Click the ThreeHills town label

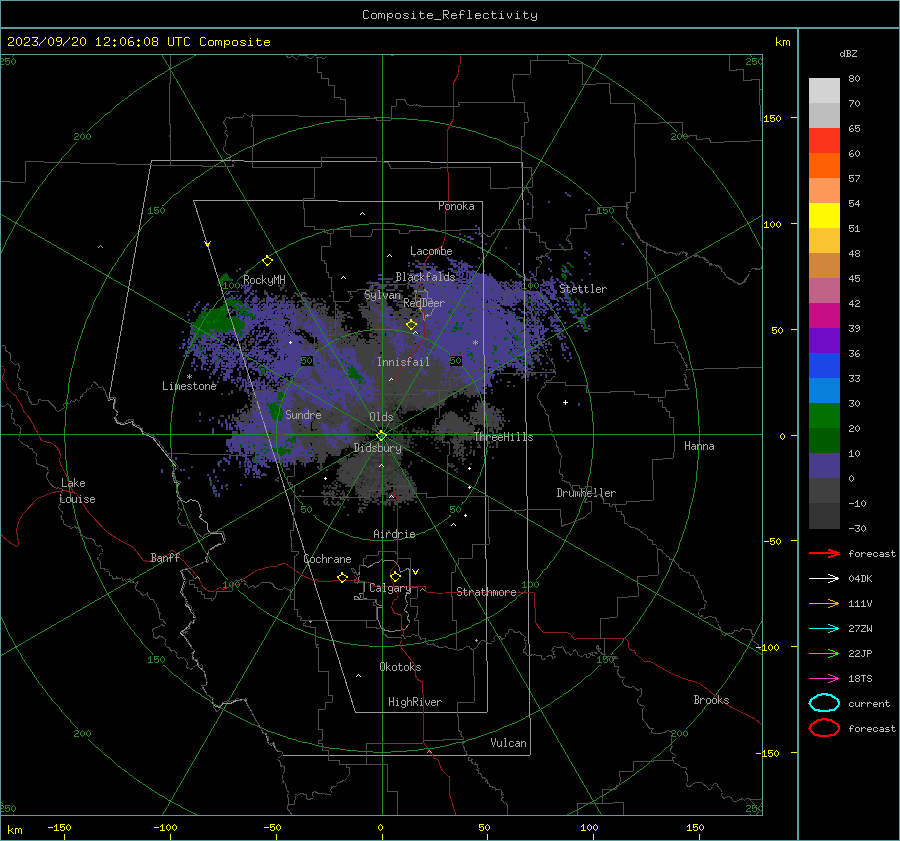(x=503, y=437)
